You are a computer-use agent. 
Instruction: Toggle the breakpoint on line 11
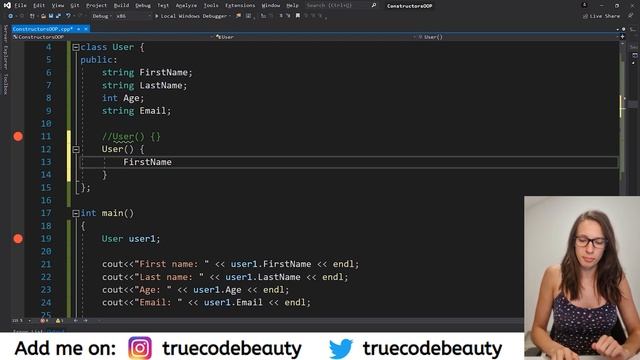(18, 136)
